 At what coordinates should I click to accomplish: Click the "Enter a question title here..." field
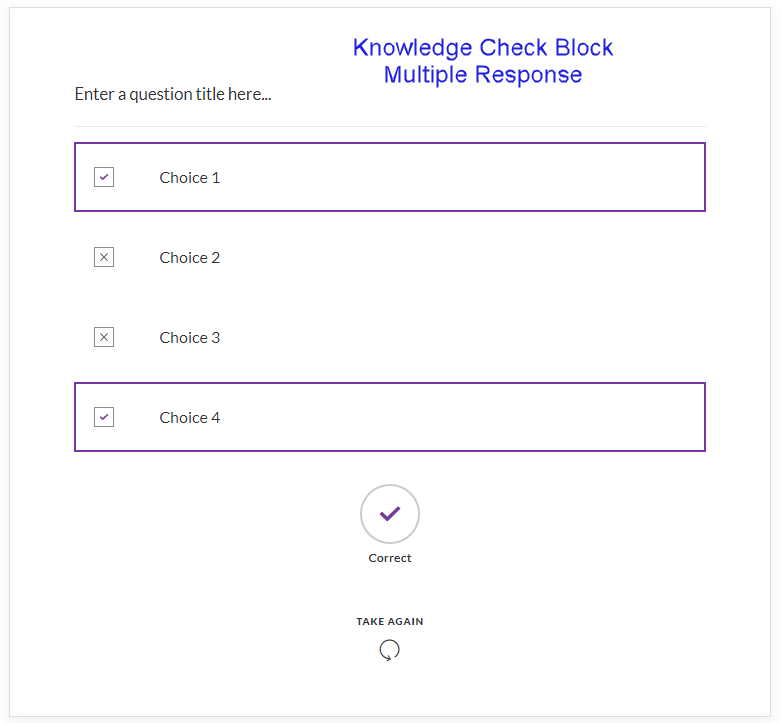coord(173,94)
